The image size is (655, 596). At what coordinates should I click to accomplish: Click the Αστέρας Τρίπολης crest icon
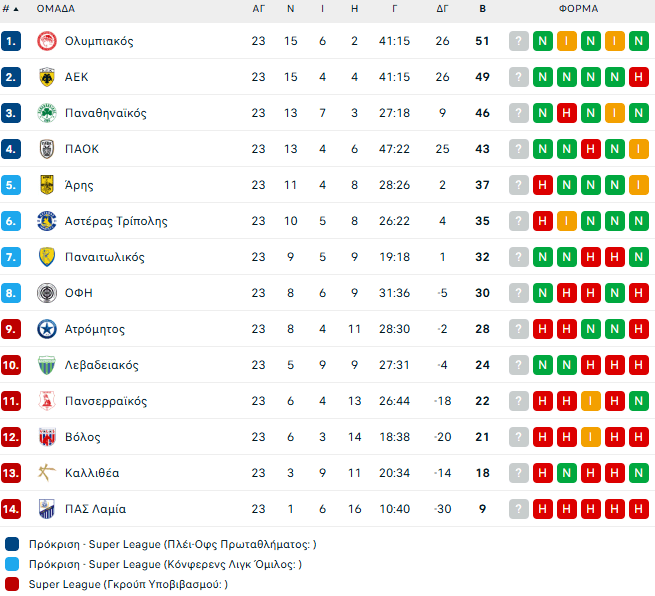pyautogui.click(x=46, y=221)
